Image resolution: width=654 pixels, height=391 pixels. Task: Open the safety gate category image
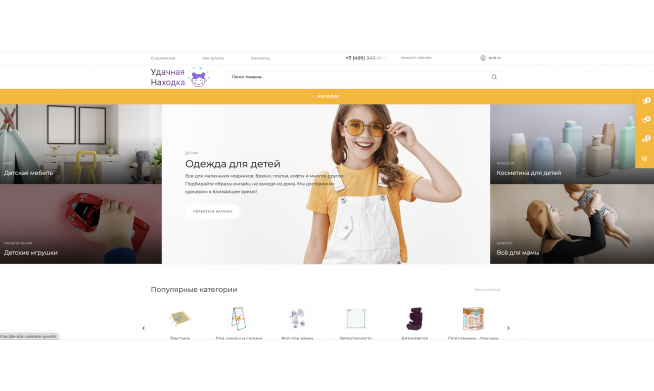click(356, 318)
